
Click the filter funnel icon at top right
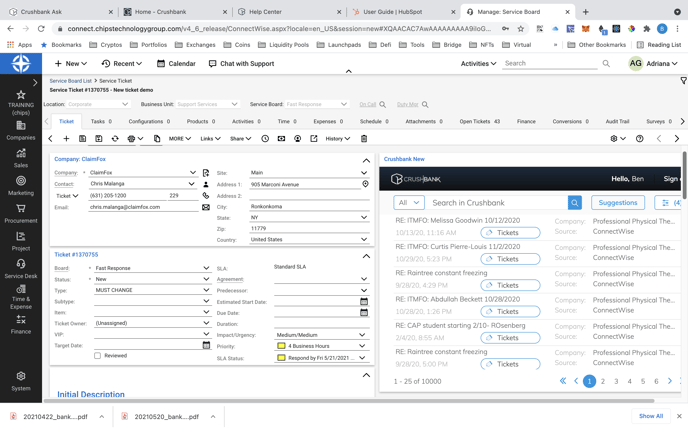(x=684, y=80)
